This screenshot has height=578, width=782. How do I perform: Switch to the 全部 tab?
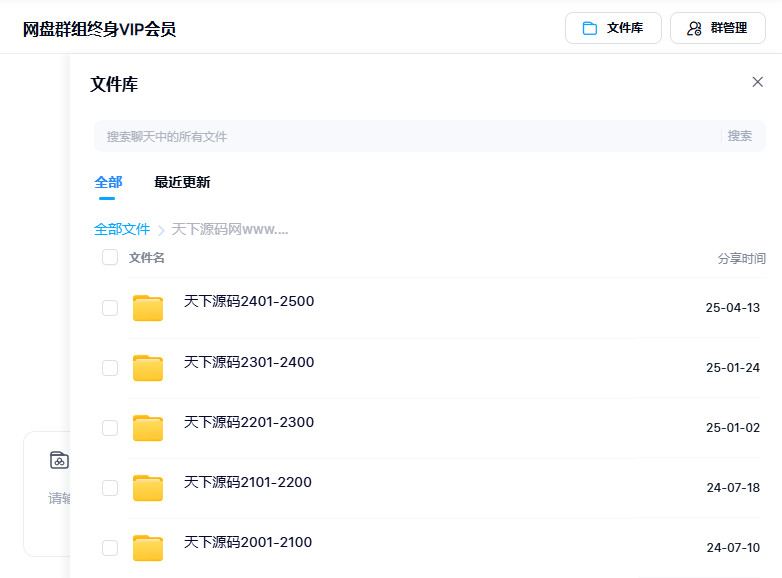click(x=108, y=182)
